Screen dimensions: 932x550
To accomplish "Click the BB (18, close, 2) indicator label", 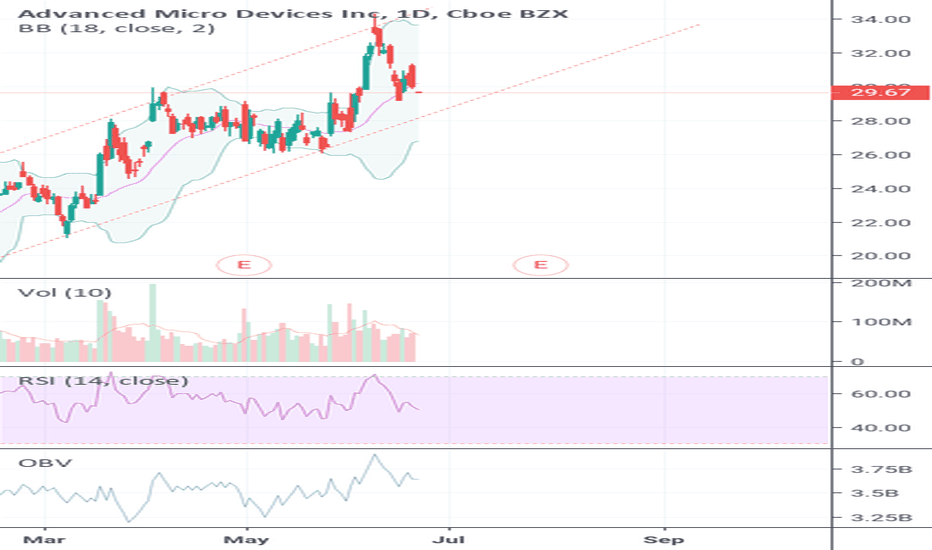I will (x=116, y=29).
